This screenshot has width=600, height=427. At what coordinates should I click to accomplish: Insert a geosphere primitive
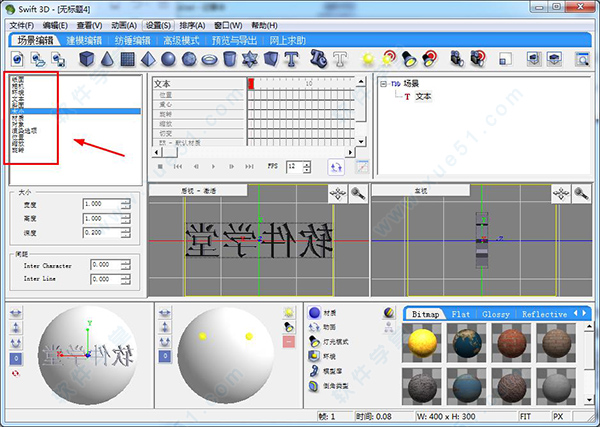[189, 59]
